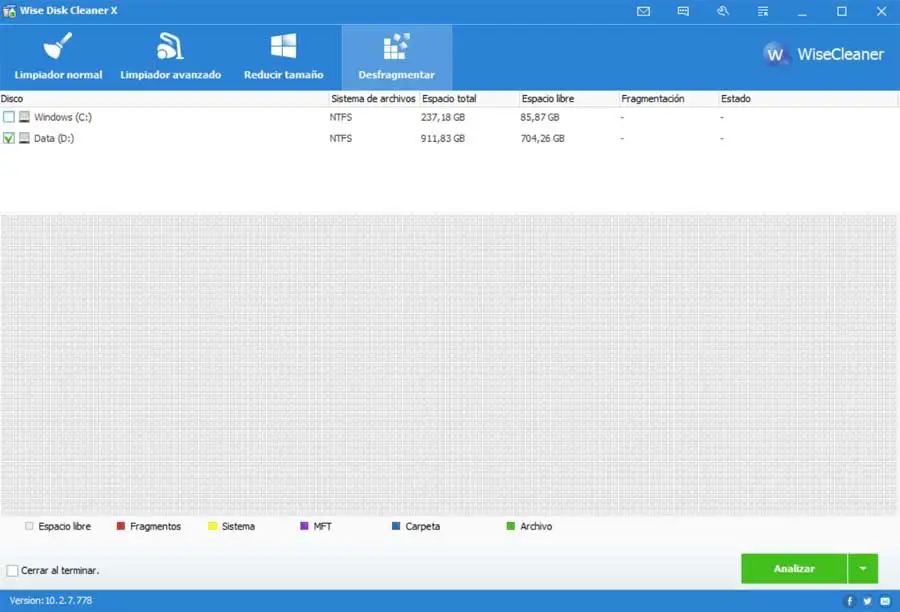Sort by Espacio total column header
900x612 pixels.
[x=469, y=99]
